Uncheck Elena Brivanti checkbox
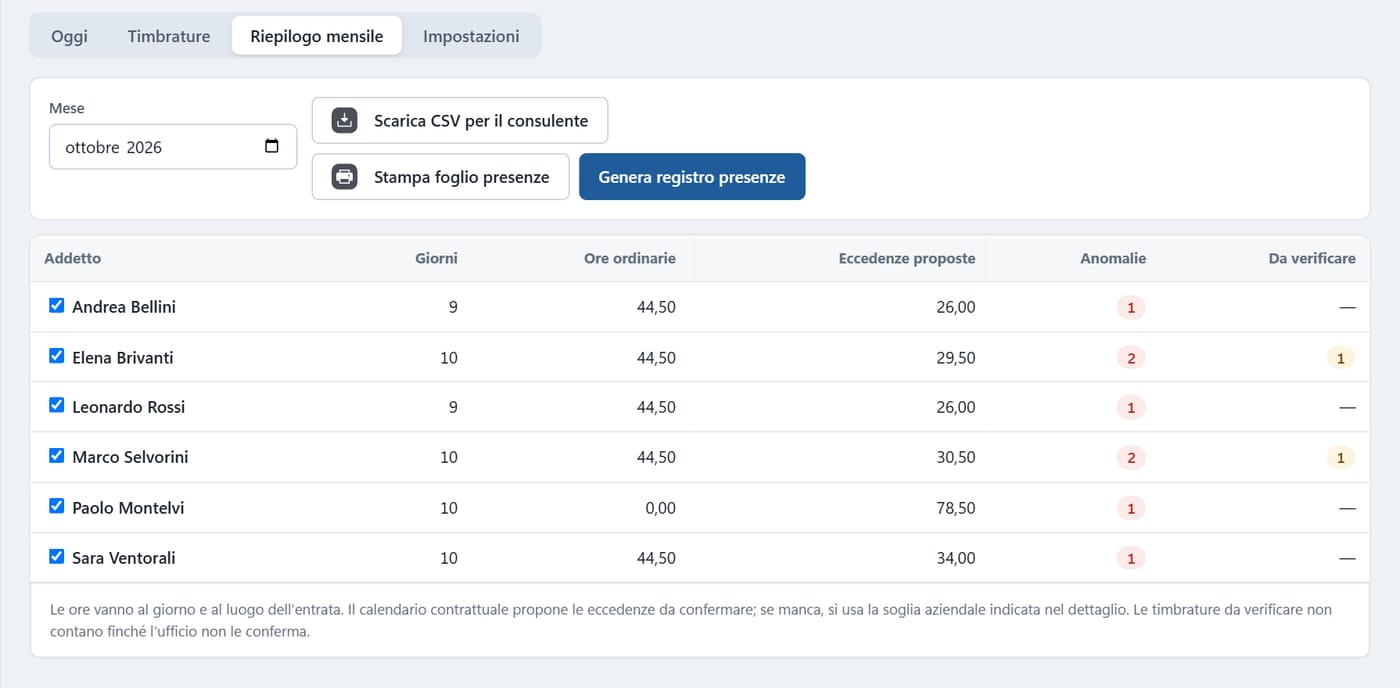The width and height of the screenshot is (1400, 688). point(57,356)
